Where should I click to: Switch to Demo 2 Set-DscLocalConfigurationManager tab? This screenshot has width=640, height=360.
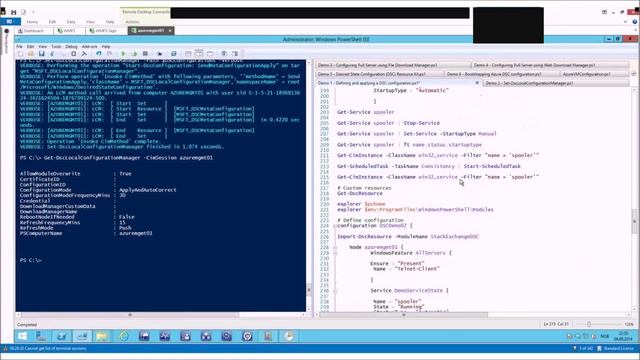point(556,83)
